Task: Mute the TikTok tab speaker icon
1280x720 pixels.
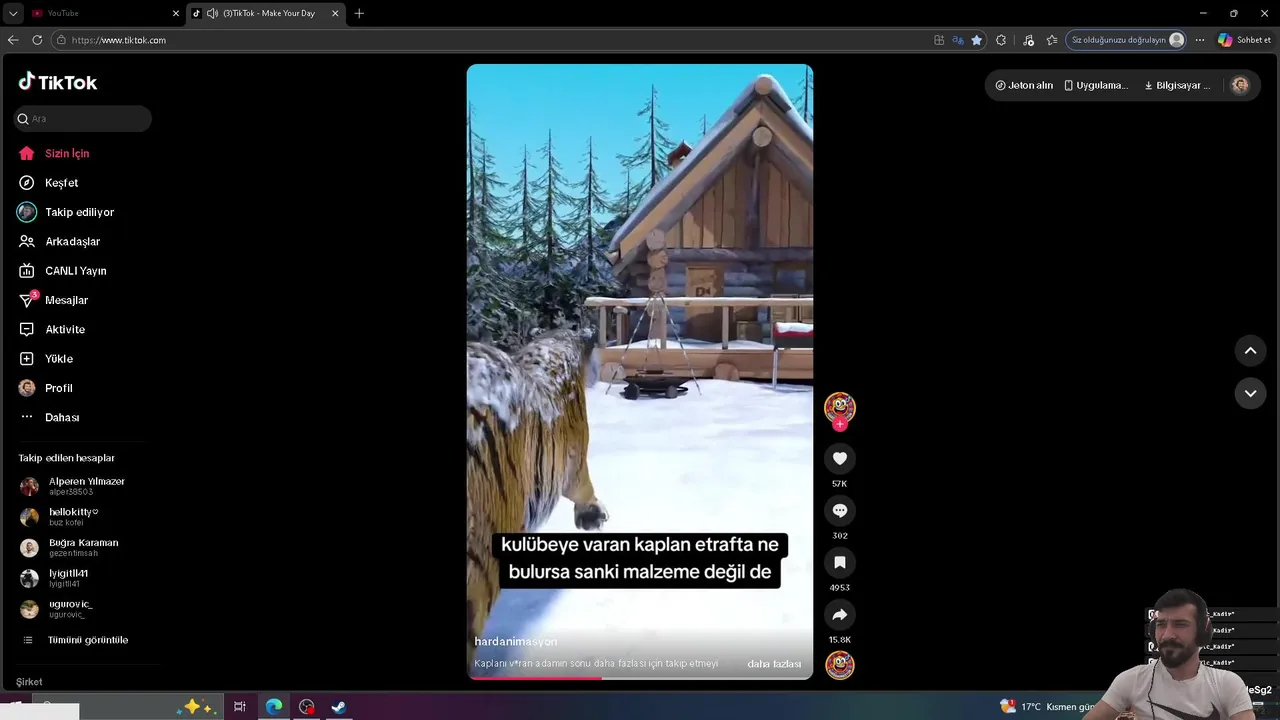Action: tap(212, 13)
